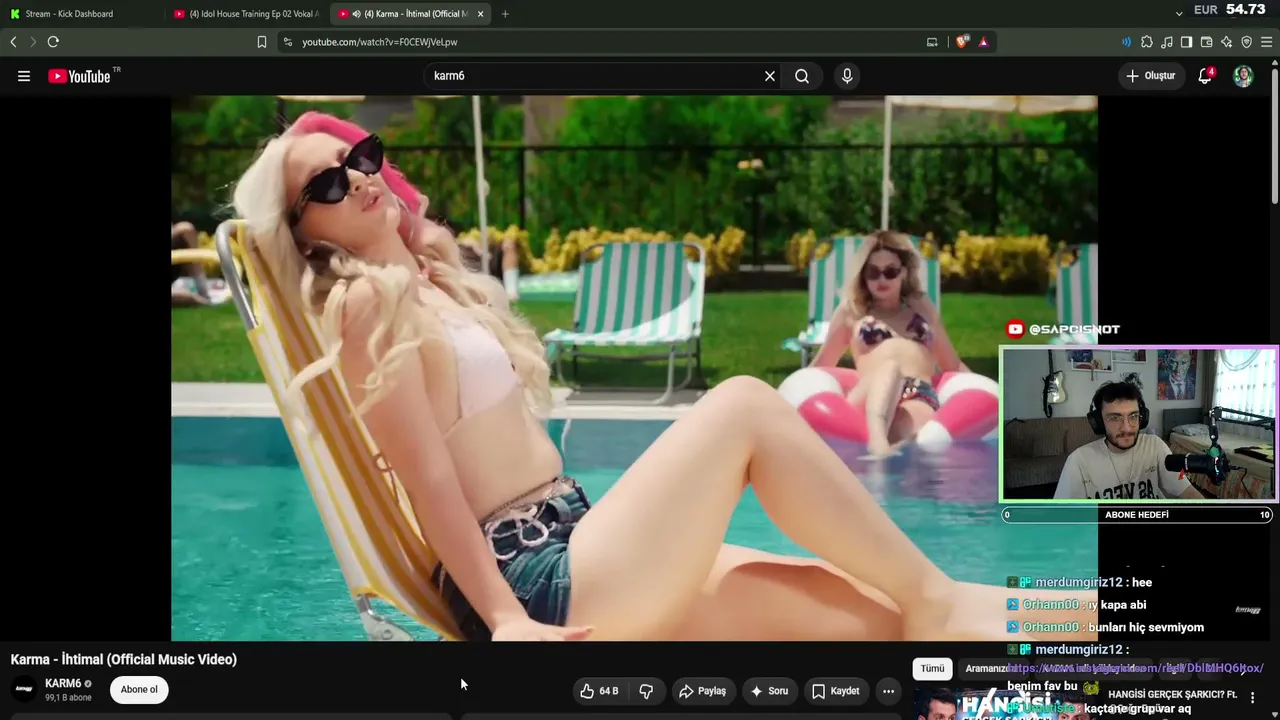The image size is (1280, 720).
Task: Select the Karma - İhtimal browser tab
Action: click(x=410, y=14)
